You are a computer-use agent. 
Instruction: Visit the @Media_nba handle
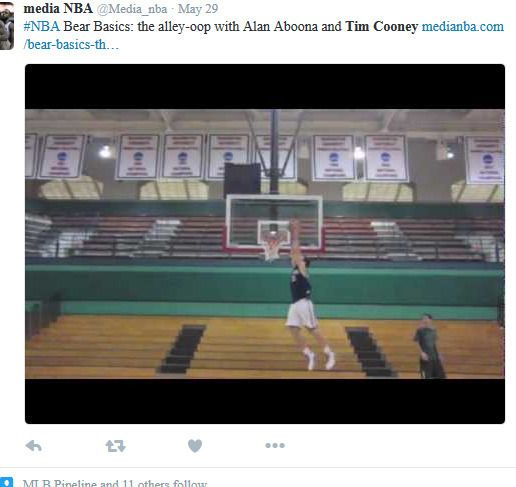coord(132,9)
